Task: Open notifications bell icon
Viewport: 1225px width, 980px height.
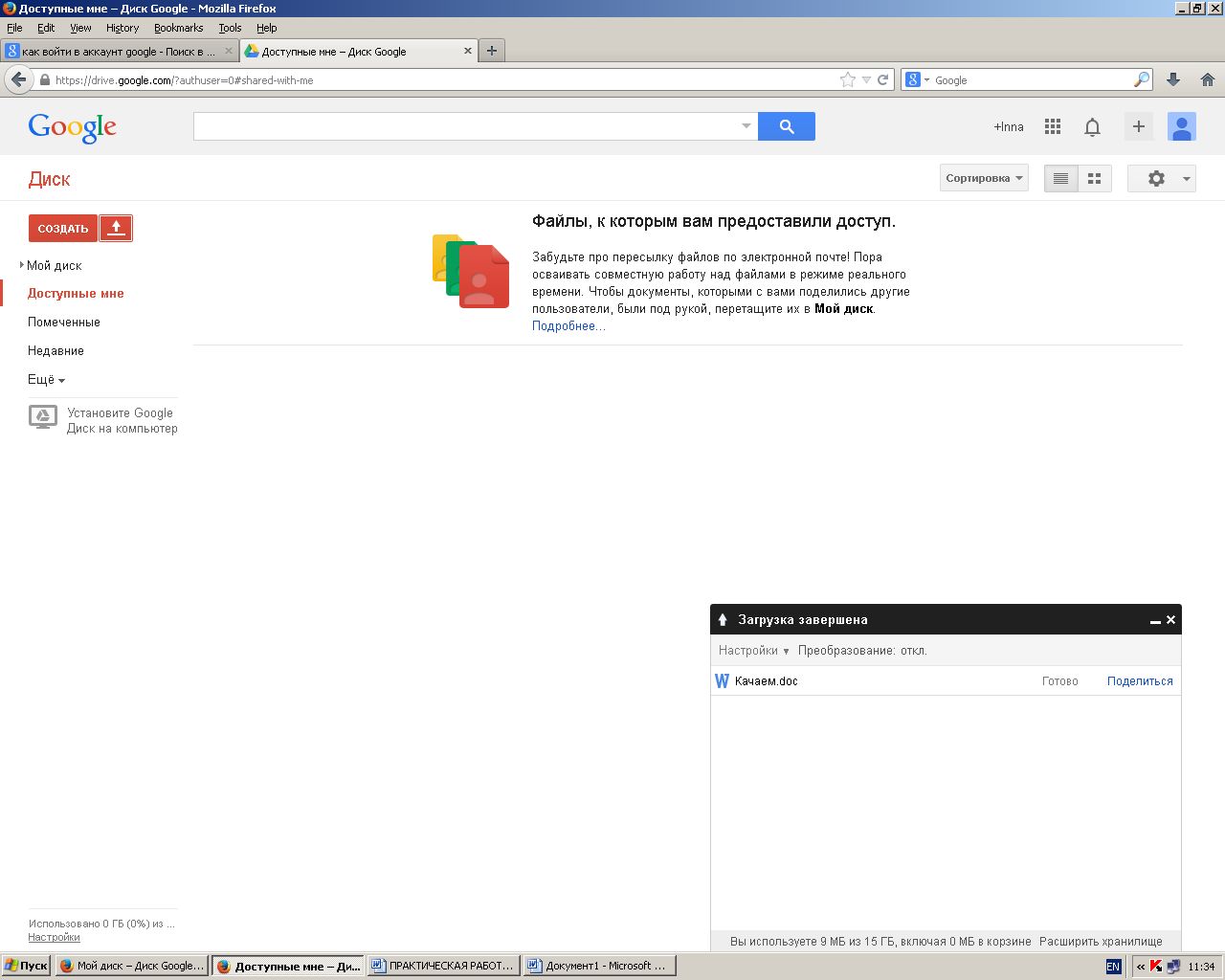Action: tap(1092, 126)
